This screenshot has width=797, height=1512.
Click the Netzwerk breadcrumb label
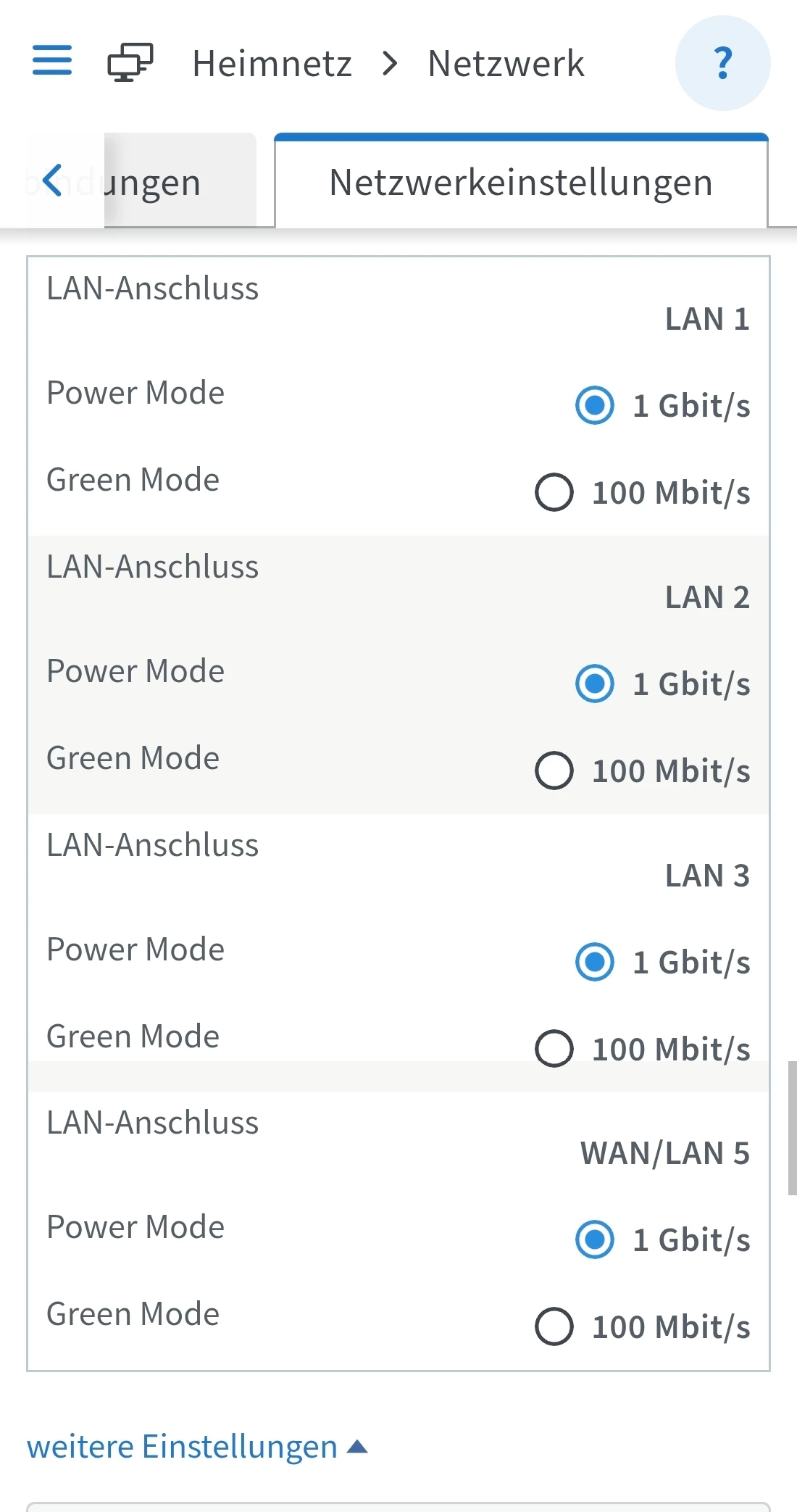point(506,64)
